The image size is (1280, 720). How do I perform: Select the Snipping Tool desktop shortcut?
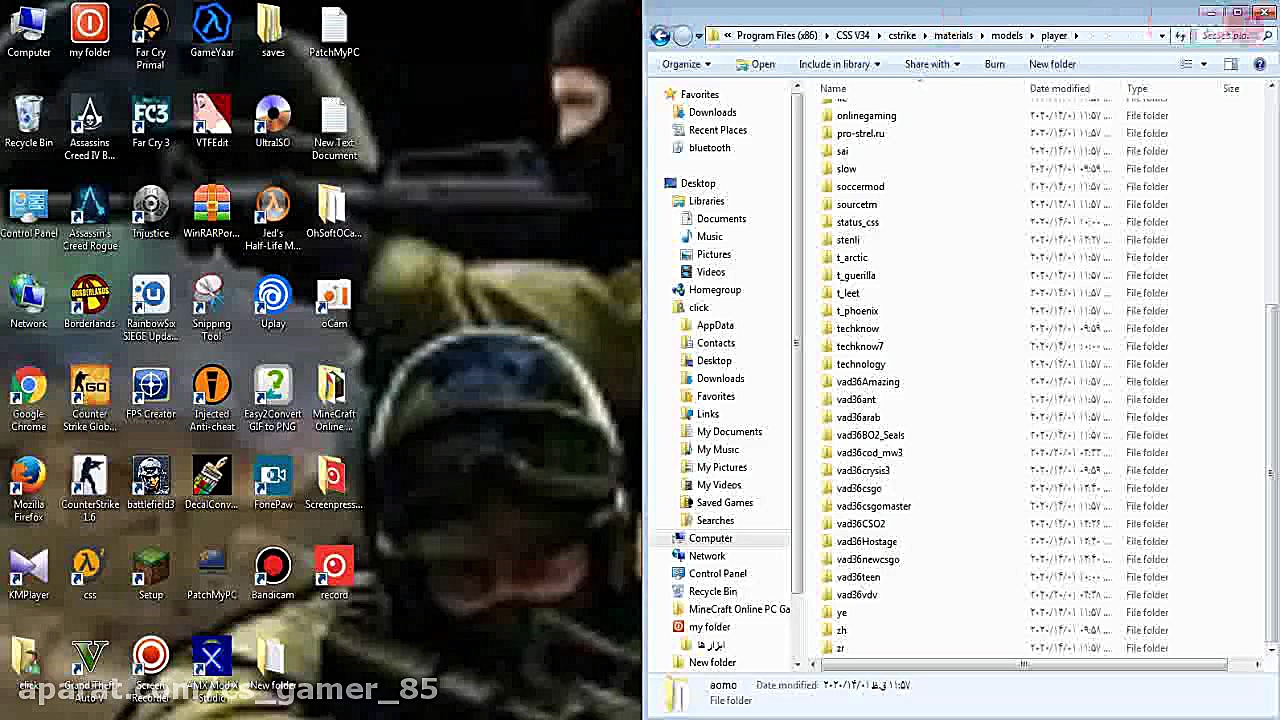point(212,309)
